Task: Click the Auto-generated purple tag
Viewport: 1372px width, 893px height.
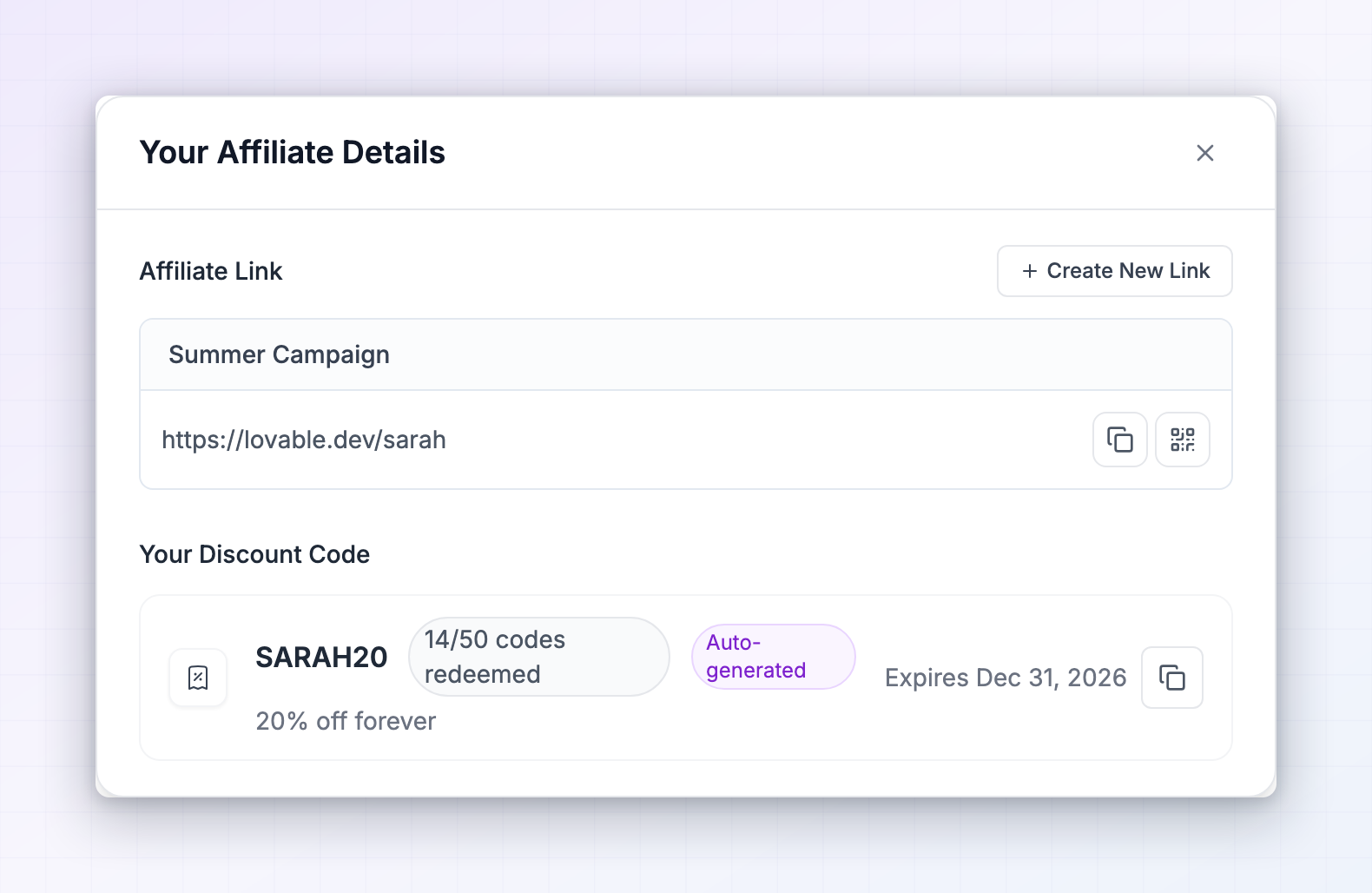Action: click(774, 657)
